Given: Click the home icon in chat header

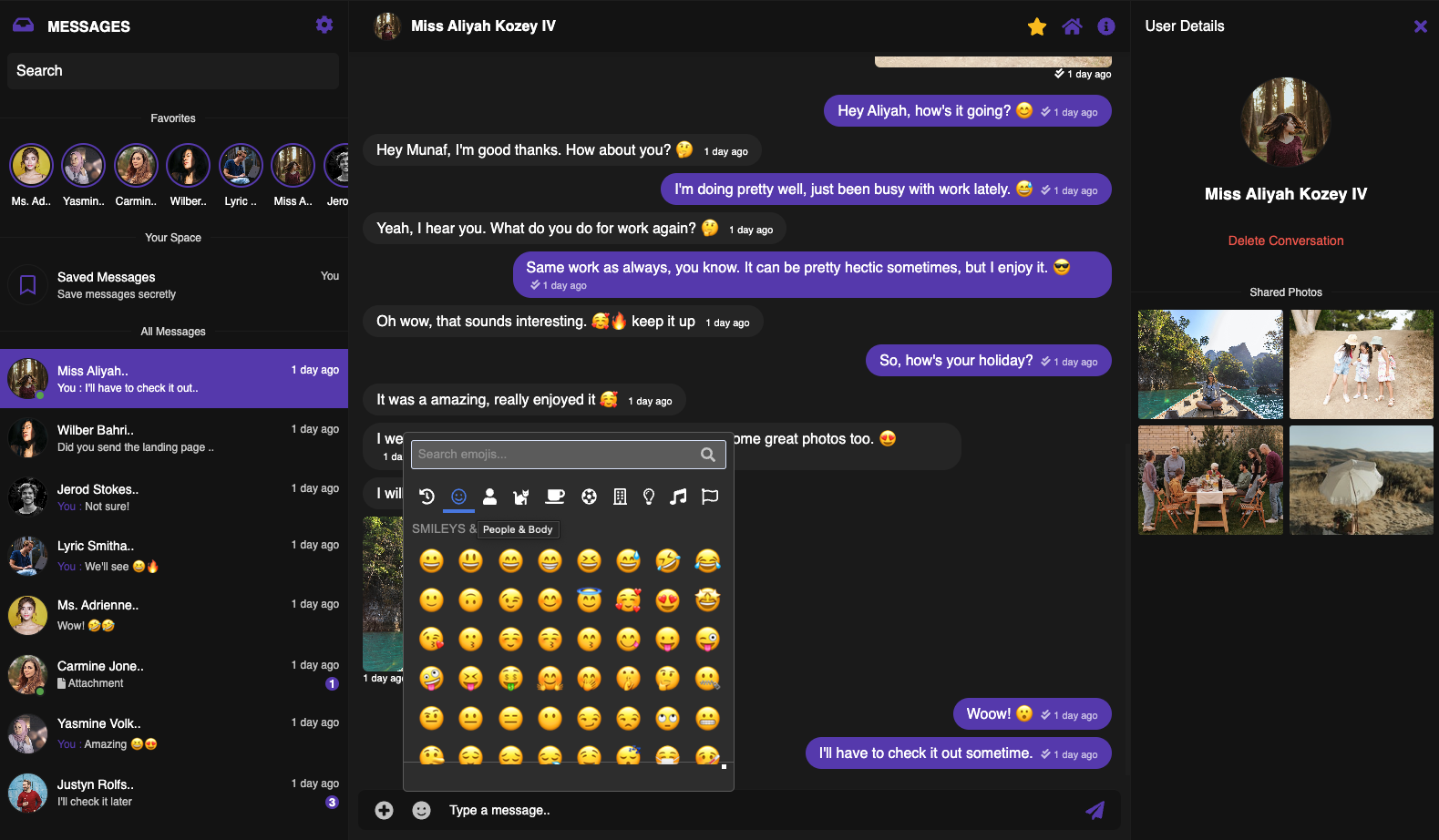Looking at the screenshot, I should coord(1072,26).
